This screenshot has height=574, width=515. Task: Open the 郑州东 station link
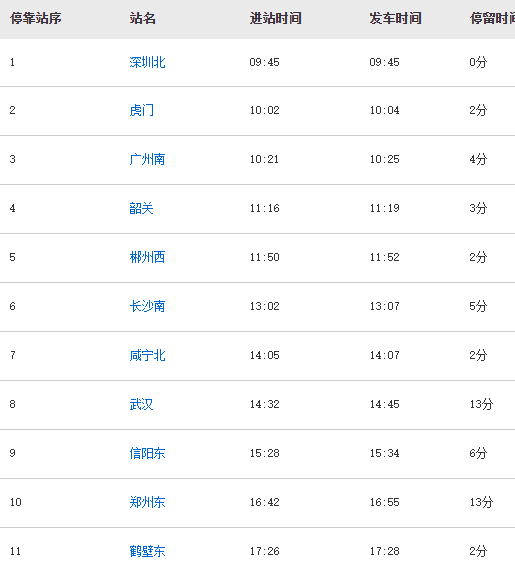click(x=147, y=502)
